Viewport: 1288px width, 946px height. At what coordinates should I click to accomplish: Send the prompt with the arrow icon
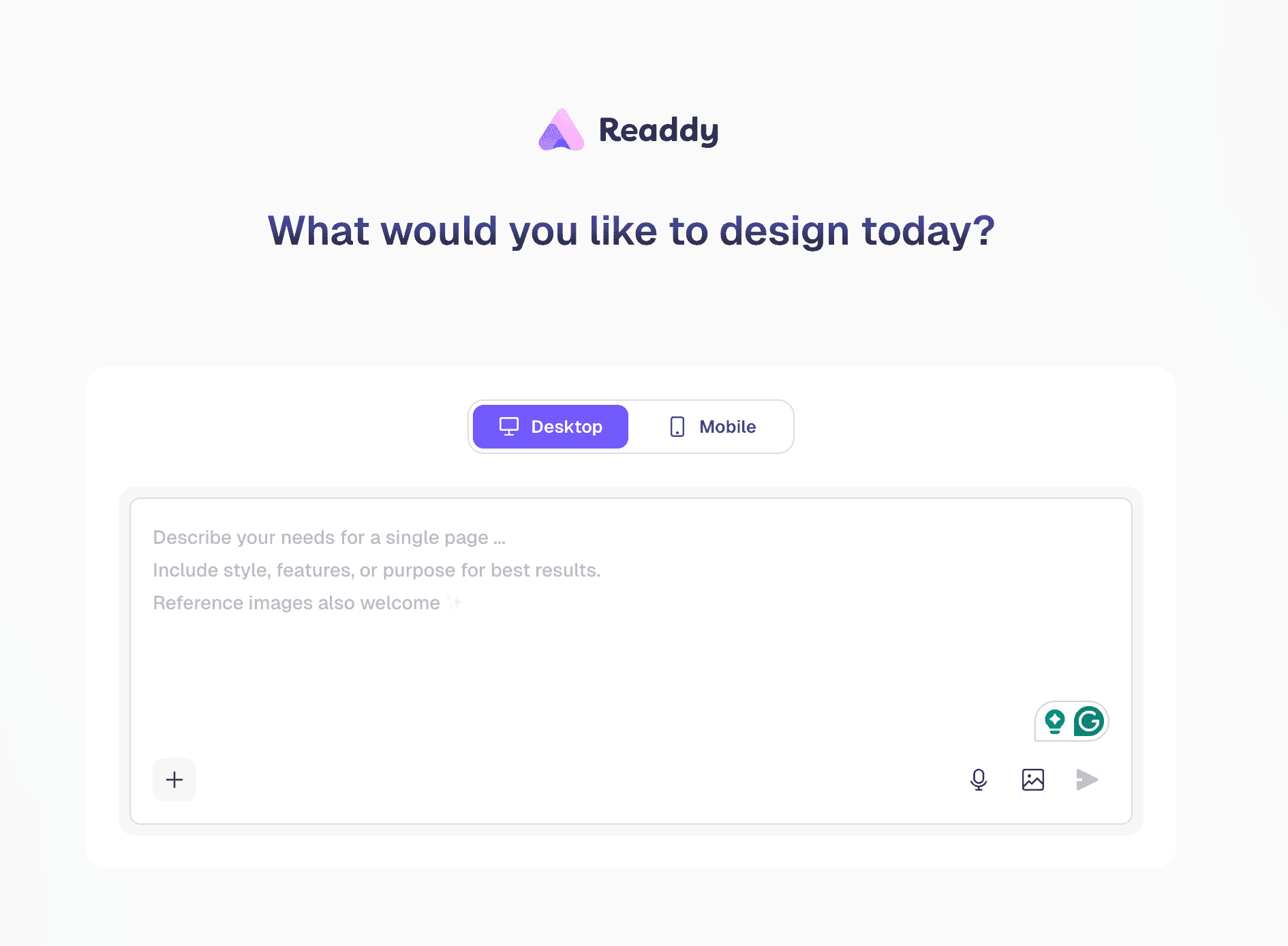[1087, 780]
